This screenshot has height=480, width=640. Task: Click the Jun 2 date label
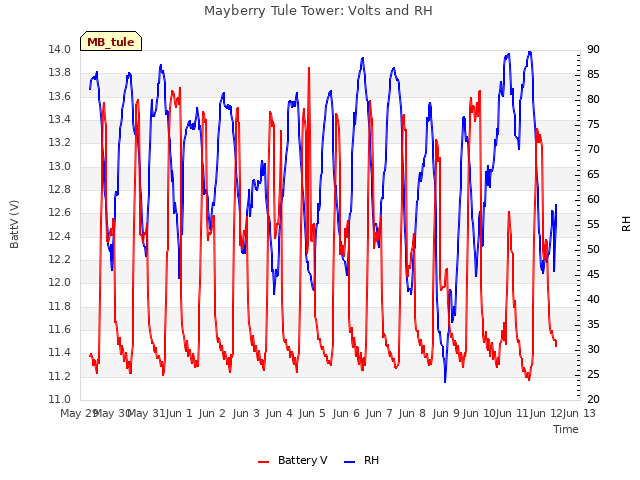pyautogui.click(x=212, y=413)
